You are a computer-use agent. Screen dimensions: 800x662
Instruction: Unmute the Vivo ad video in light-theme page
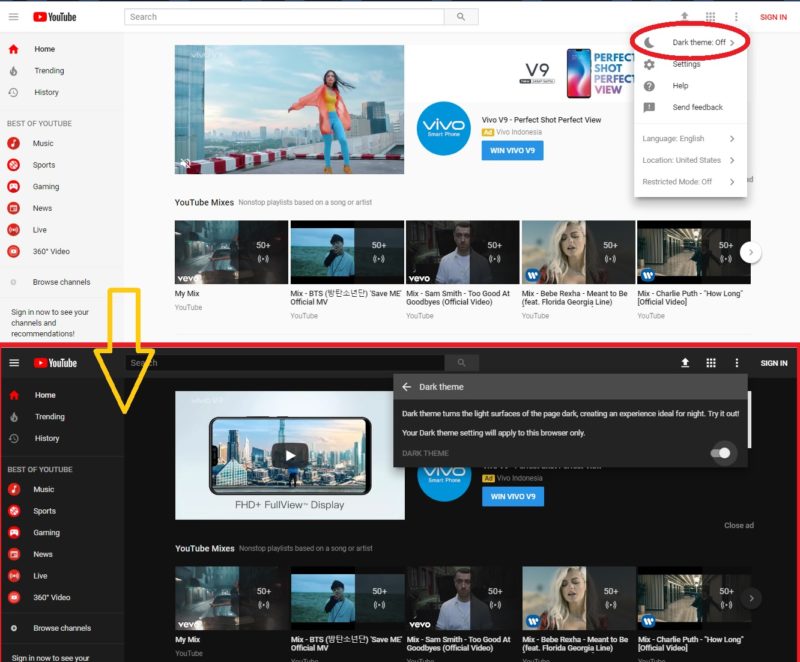pyautogui.click(x=185, y=164)
